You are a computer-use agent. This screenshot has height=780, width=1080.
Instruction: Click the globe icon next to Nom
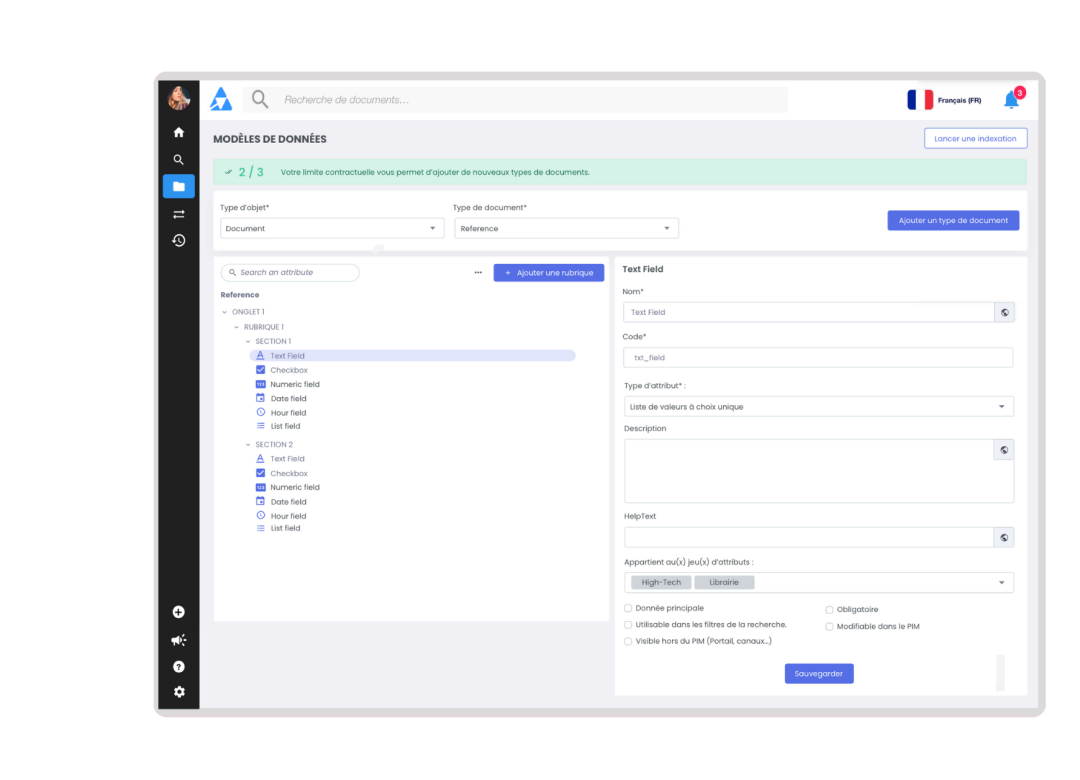pos(1005,312)
